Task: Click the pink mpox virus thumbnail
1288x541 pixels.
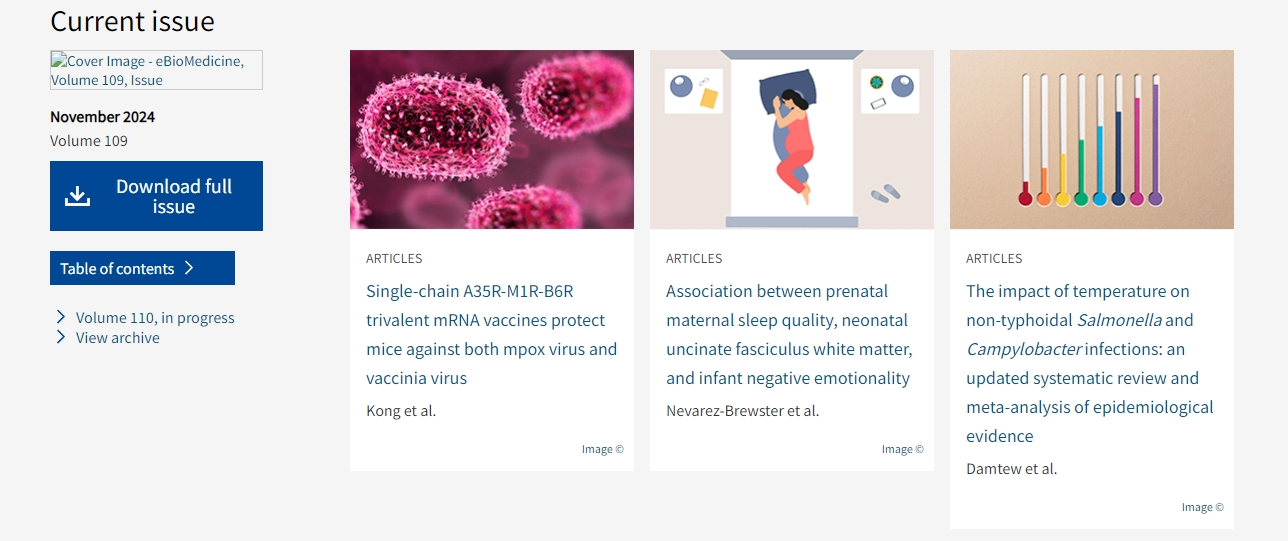Action: [491, 139]
